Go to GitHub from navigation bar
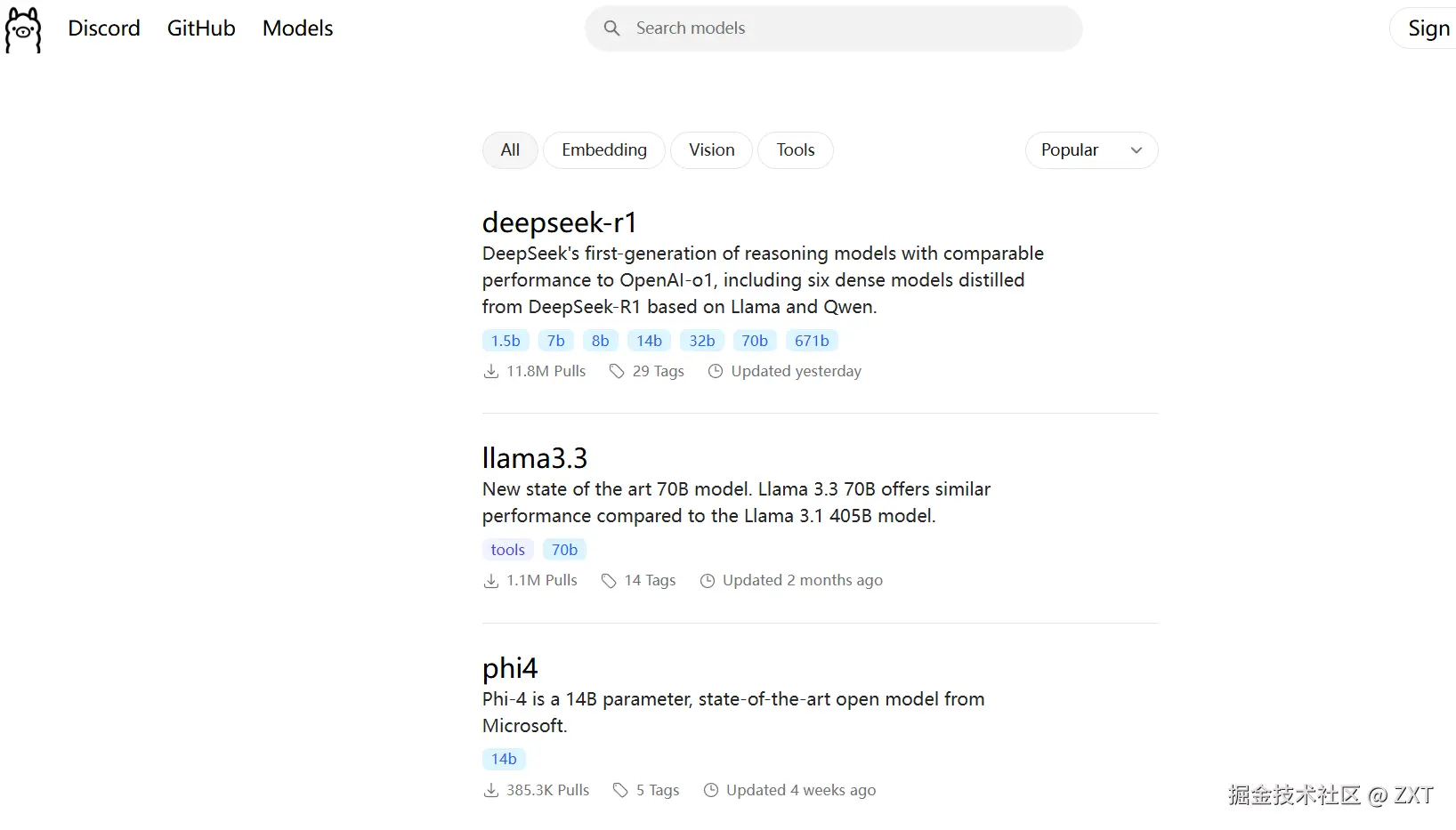 [x=201, y=28]
